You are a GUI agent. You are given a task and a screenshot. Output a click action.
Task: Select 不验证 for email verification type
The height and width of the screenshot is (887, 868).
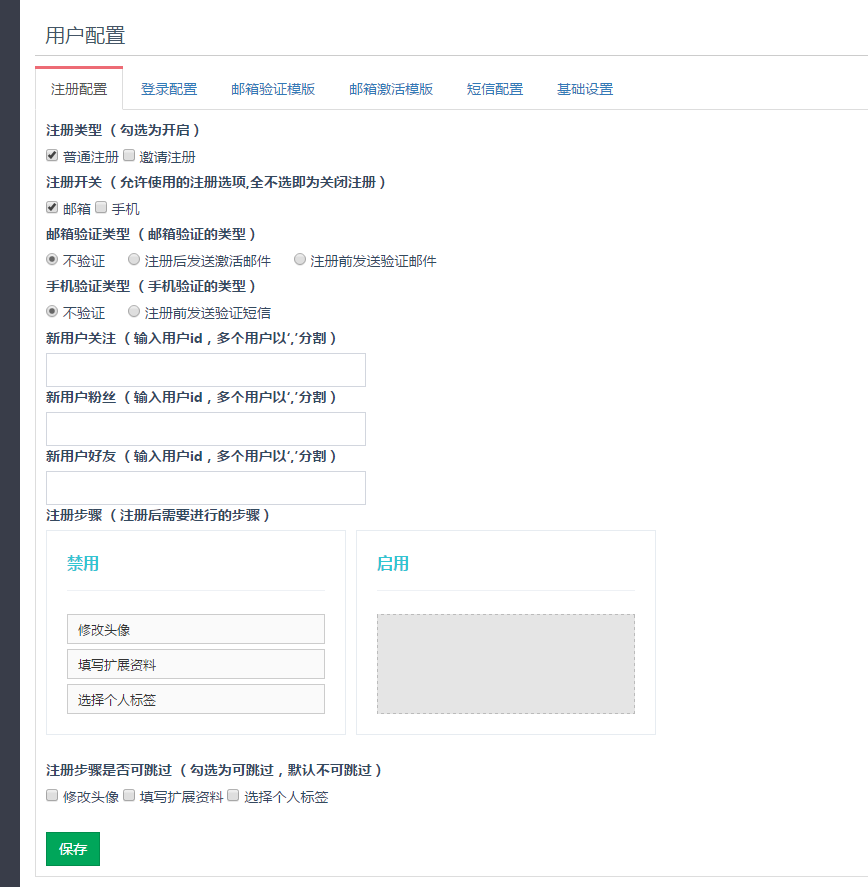[x=52, y=259]
